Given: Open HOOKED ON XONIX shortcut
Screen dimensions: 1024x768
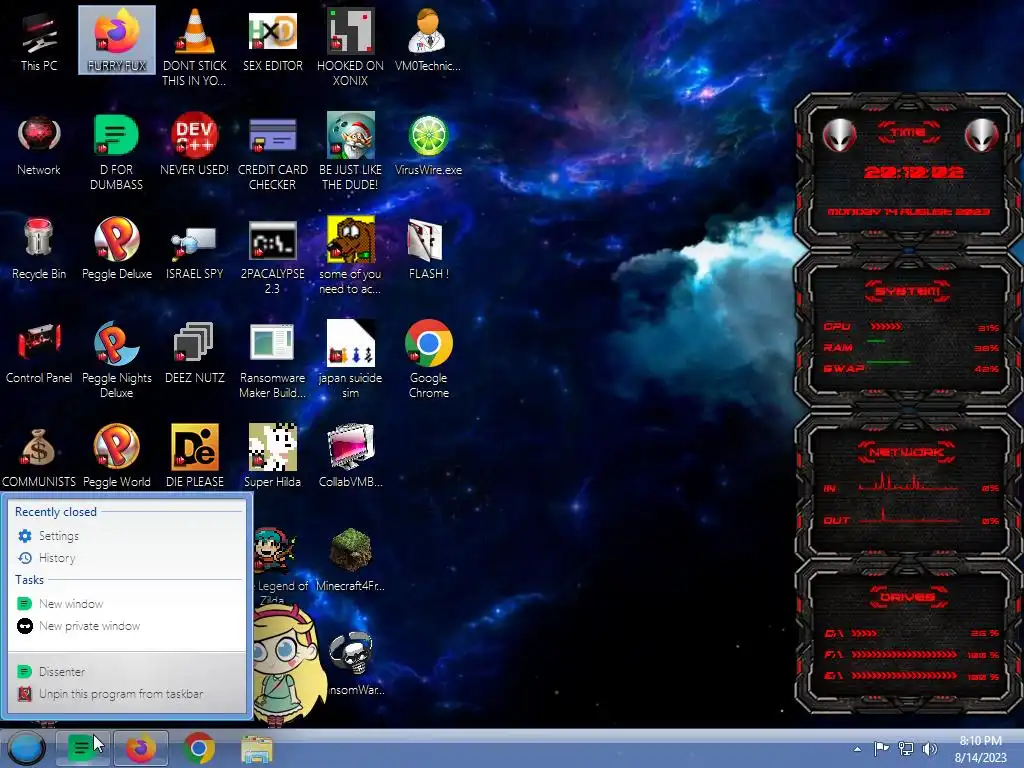Looking at the screenshot, I should [351, 47].
